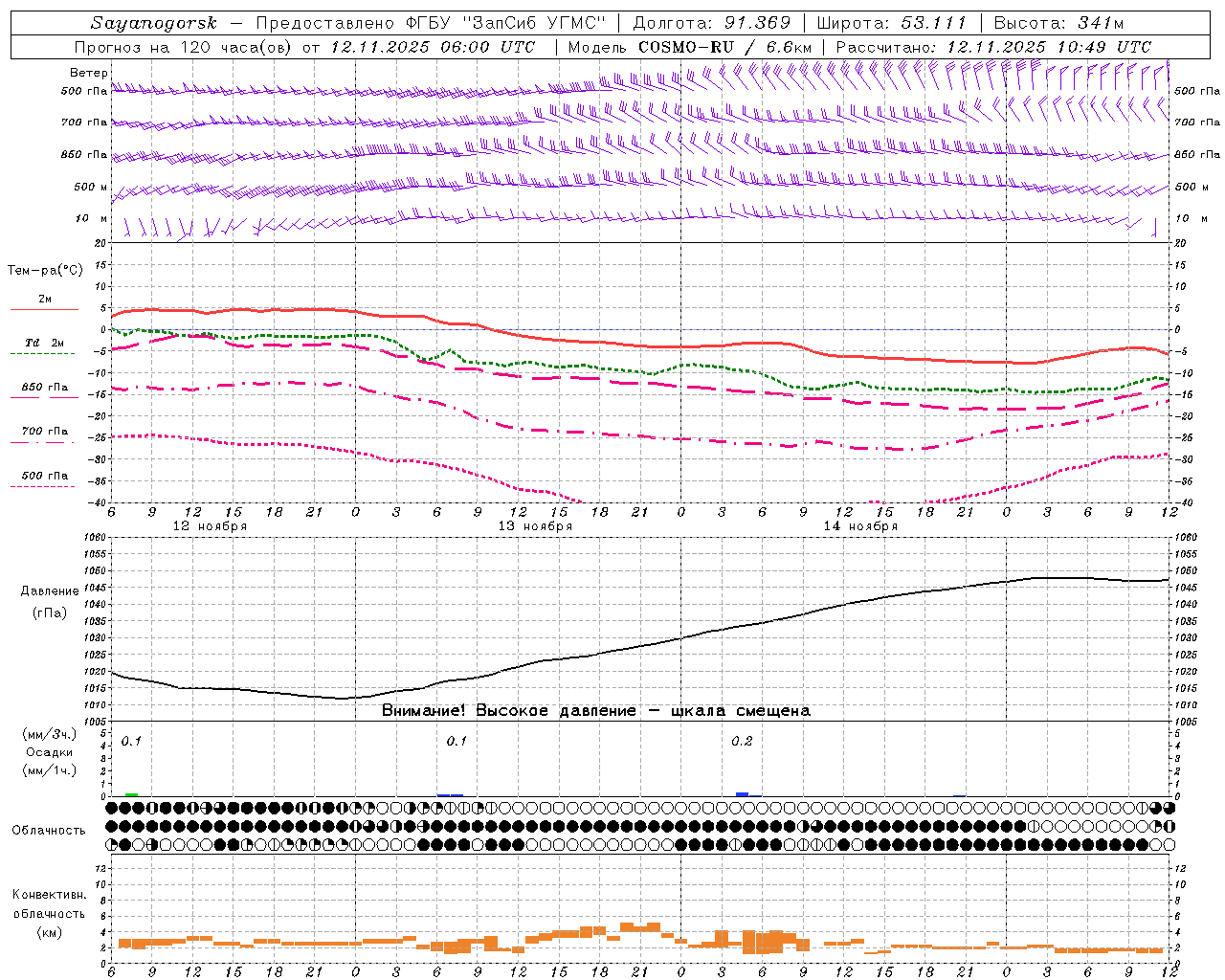Image resolution: width=1225 pixels, height=980 pixels.
Task: Click the dotted pink line sample under '500 гПа' legend
Action: point(42,486)
